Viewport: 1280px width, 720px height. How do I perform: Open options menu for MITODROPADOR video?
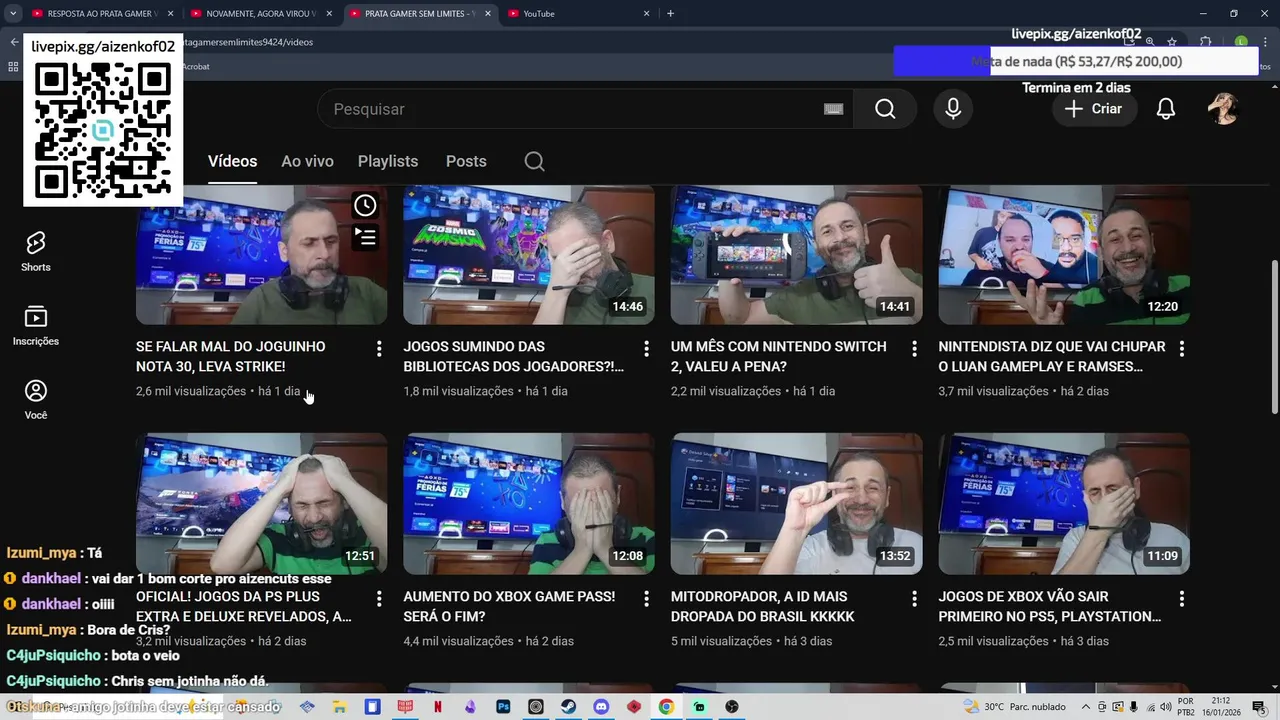coord(914,598)
